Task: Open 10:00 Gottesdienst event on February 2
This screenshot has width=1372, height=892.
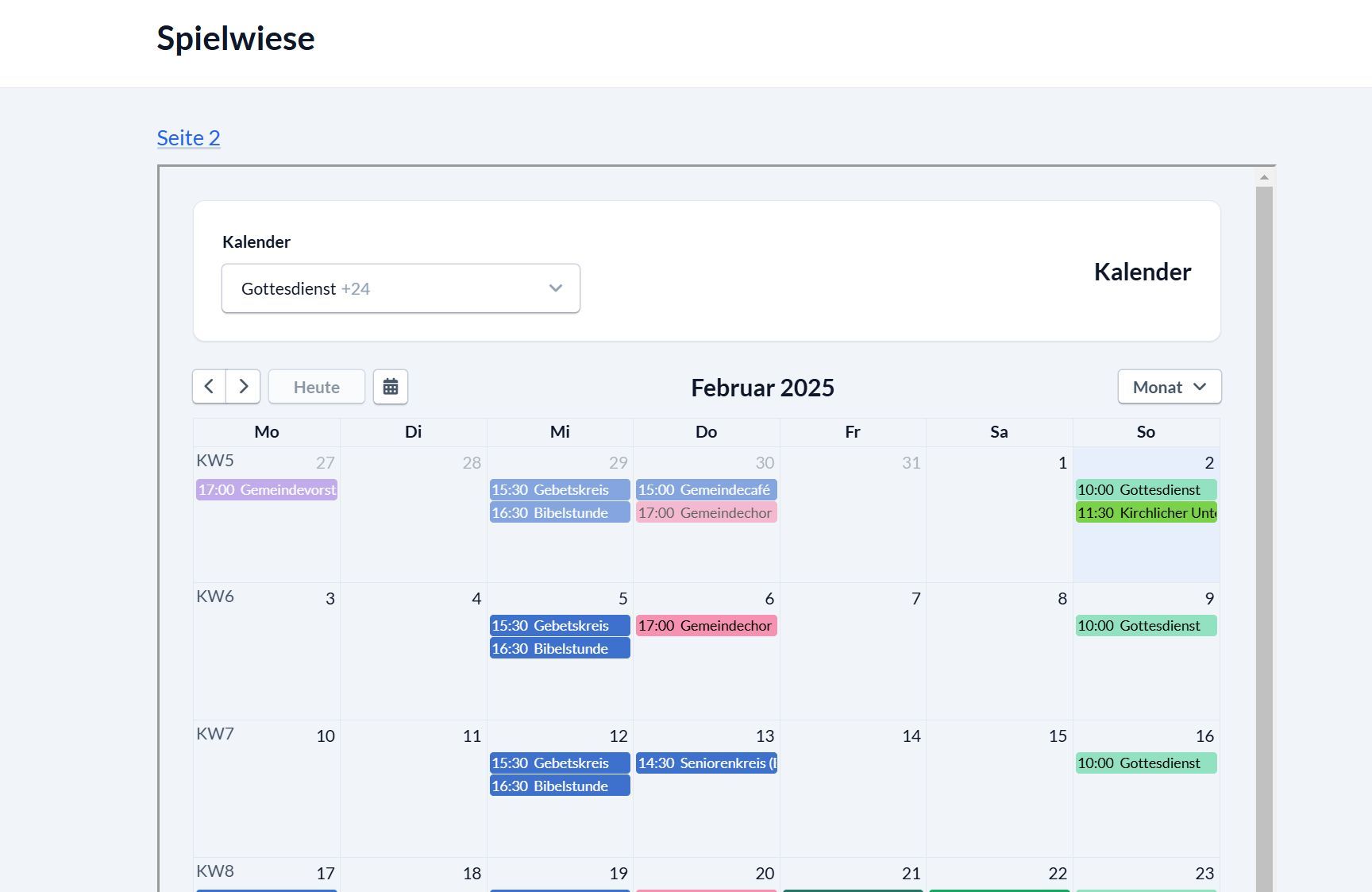Action: point(1146,490)
